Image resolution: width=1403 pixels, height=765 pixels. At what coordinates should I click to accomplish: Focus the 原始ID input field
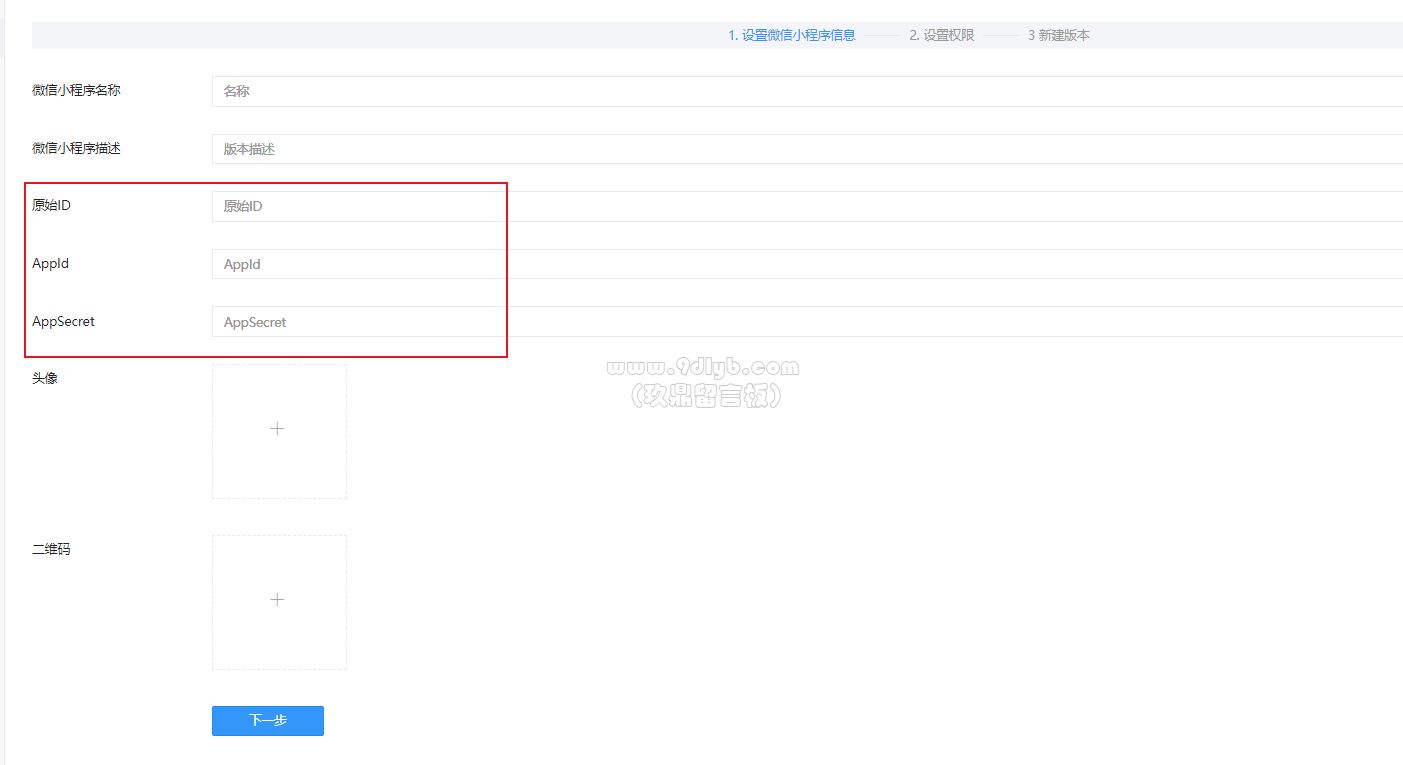click(807, 206)
